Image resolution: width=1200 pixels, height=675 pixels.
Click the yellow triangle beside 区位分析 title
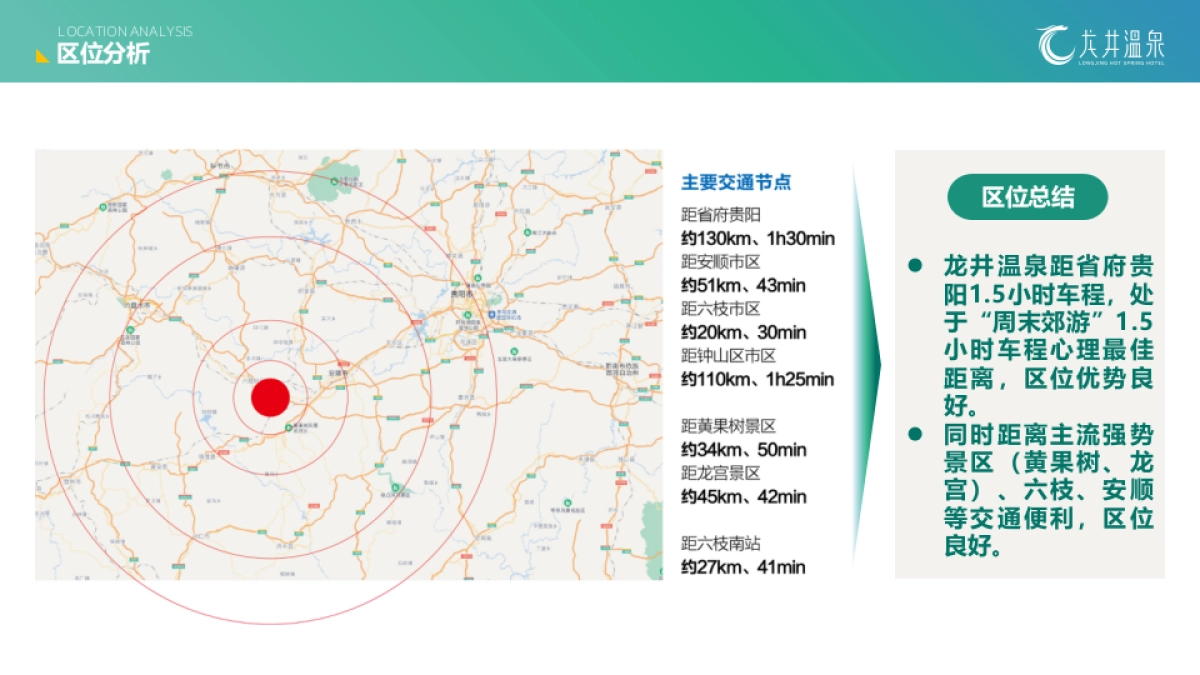(42, 55)
